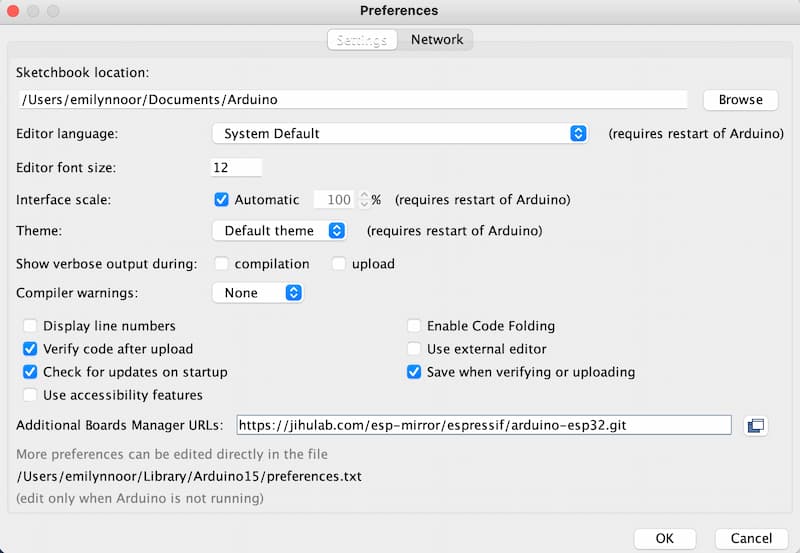Select the Settings tab

(361, 40)
